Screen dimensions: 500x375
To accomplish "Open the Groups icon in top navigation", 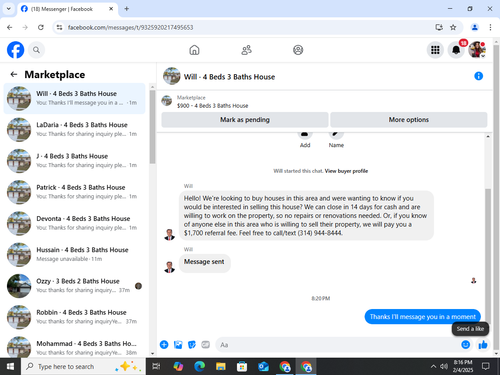I will 298,50.
